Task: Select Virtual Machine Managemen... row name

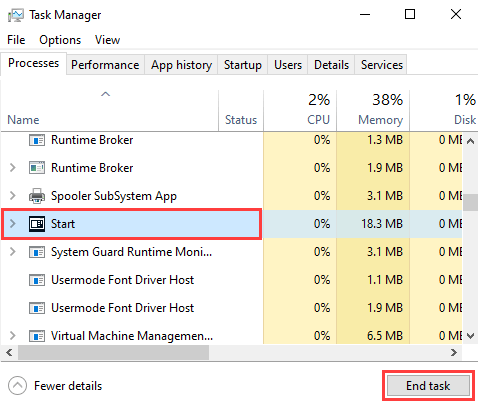Action: (x=132, y=336)
